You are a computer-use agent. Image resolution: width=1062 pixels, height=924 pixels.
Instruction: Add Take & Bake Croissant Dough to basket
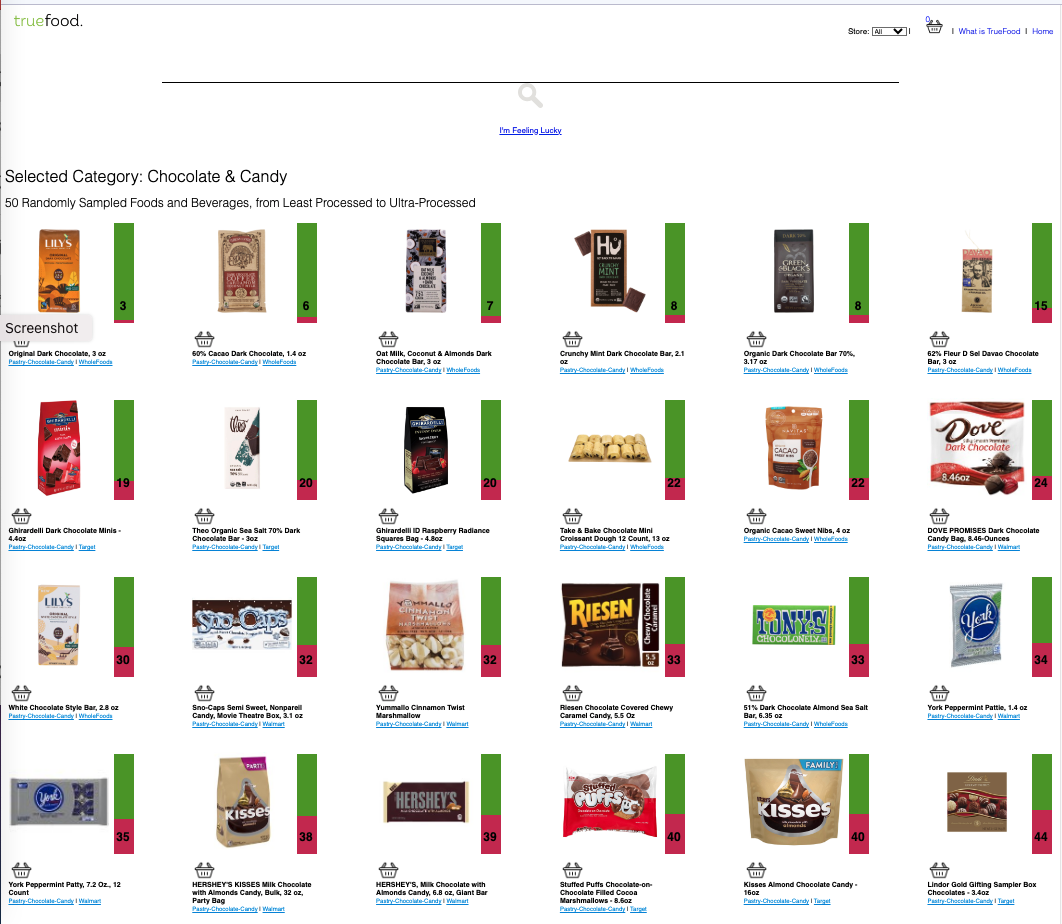pyautogui.click(x=572, y=516)
